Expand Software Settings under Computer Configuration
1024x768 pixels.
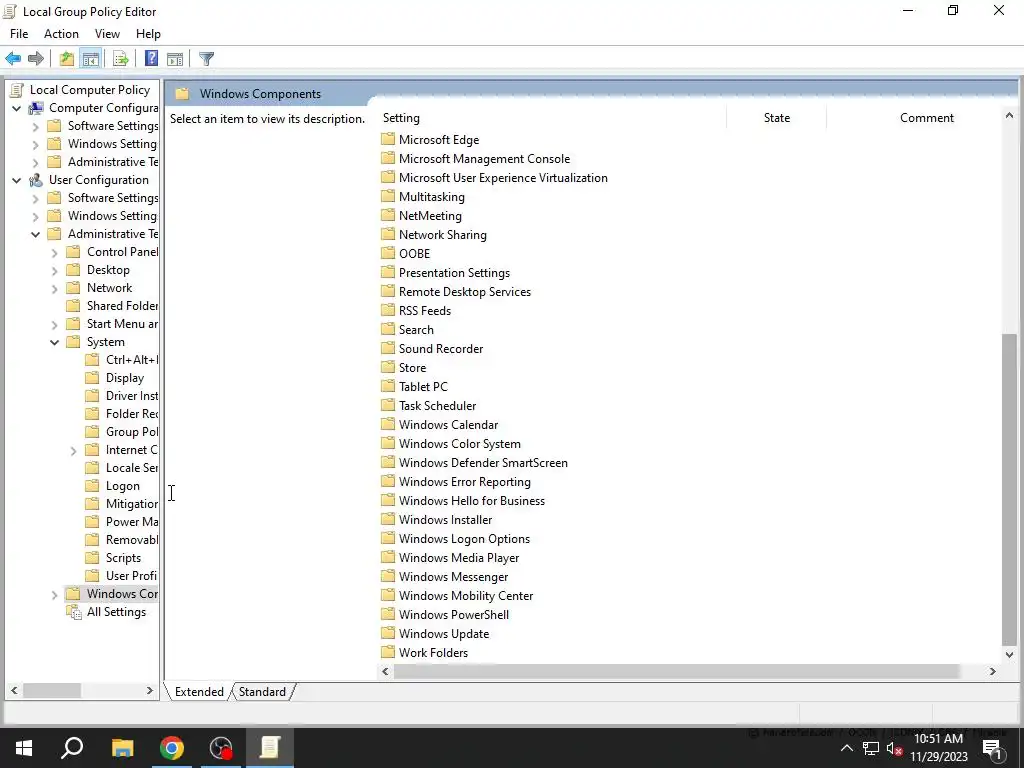tap(36, 126)
